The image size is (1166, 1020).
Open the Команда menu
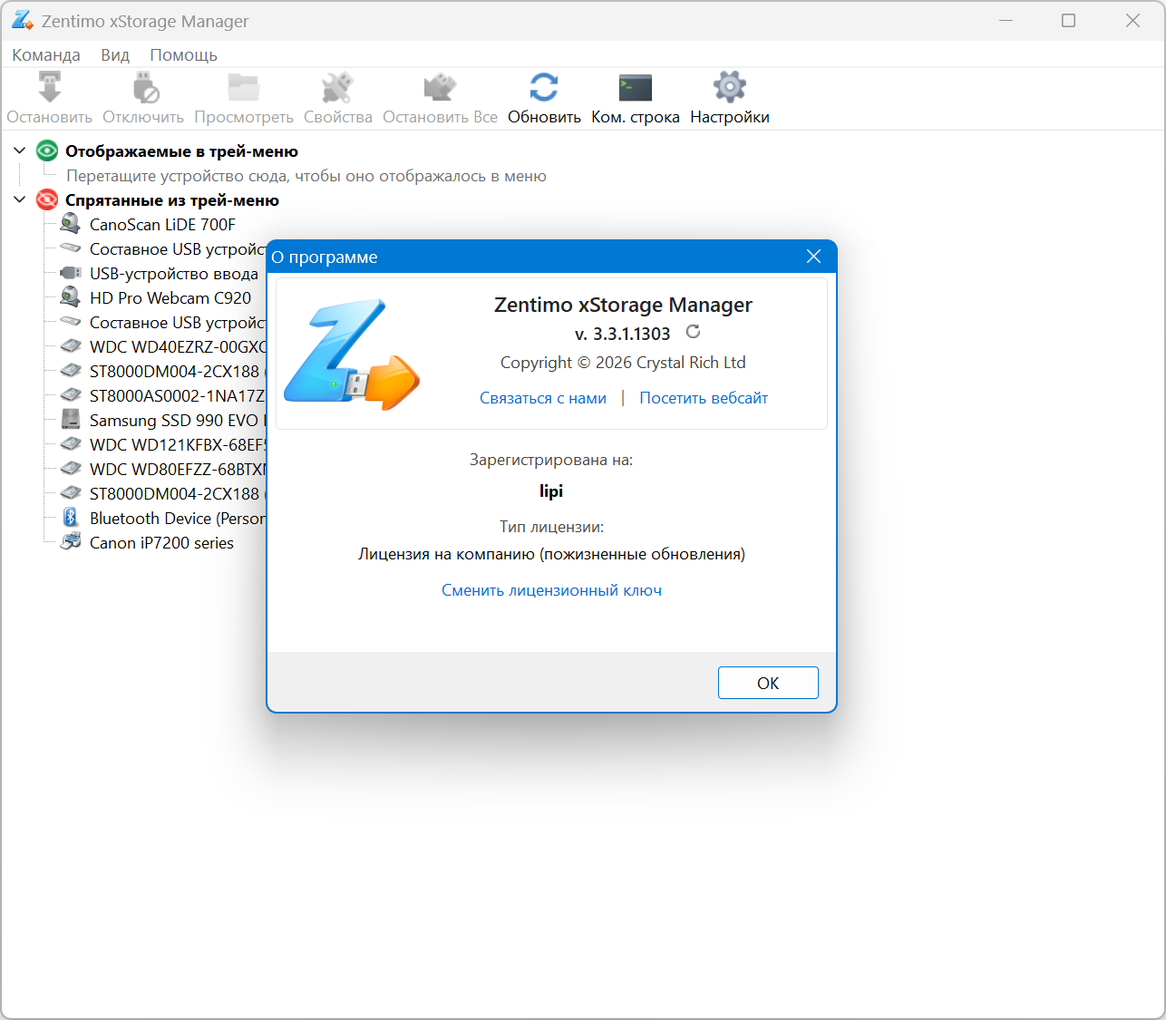click(x=46, y=55)
